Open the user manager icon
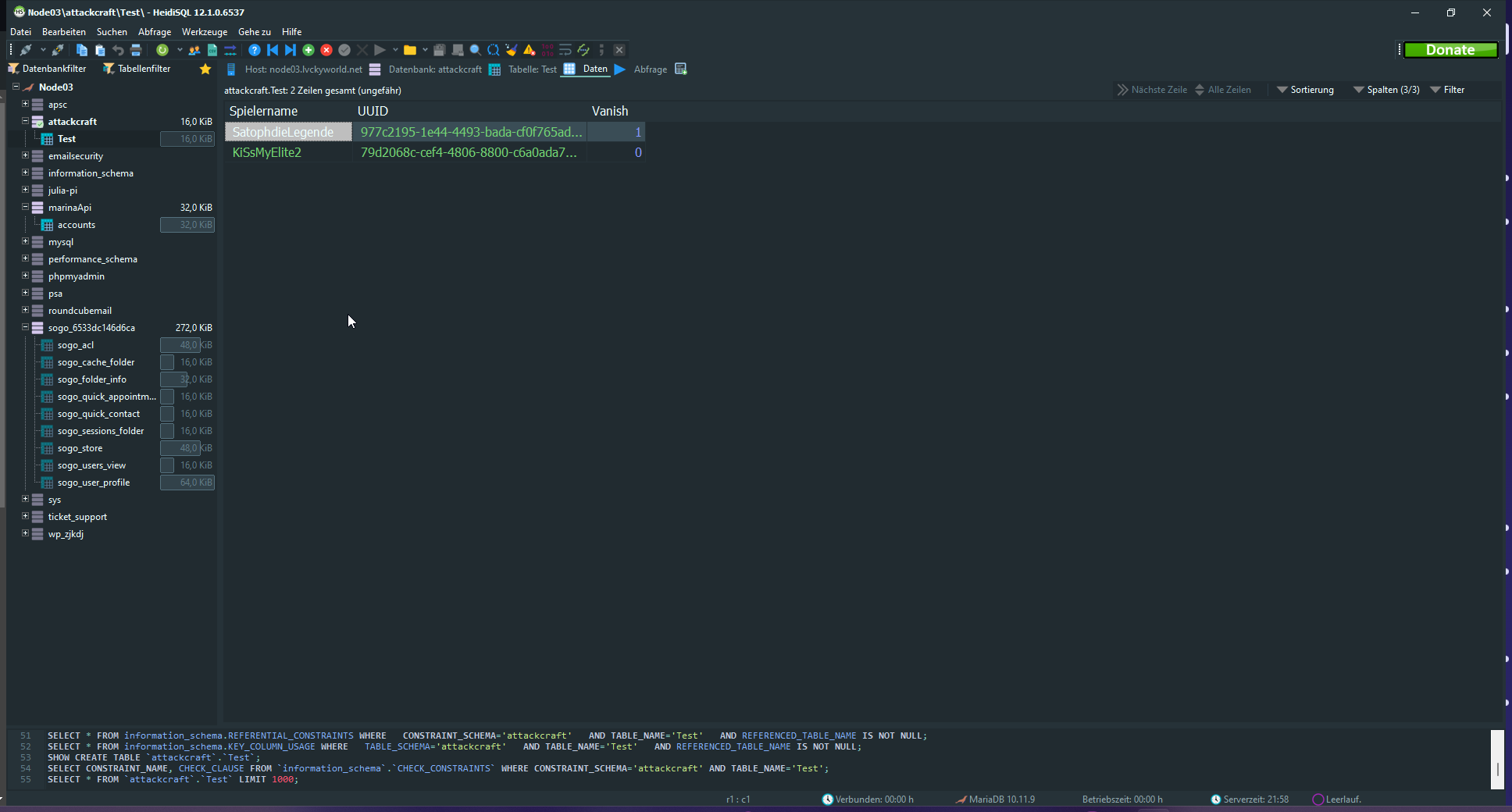The width and height of the screenshot is (1512, 812). tap(194, 50)
